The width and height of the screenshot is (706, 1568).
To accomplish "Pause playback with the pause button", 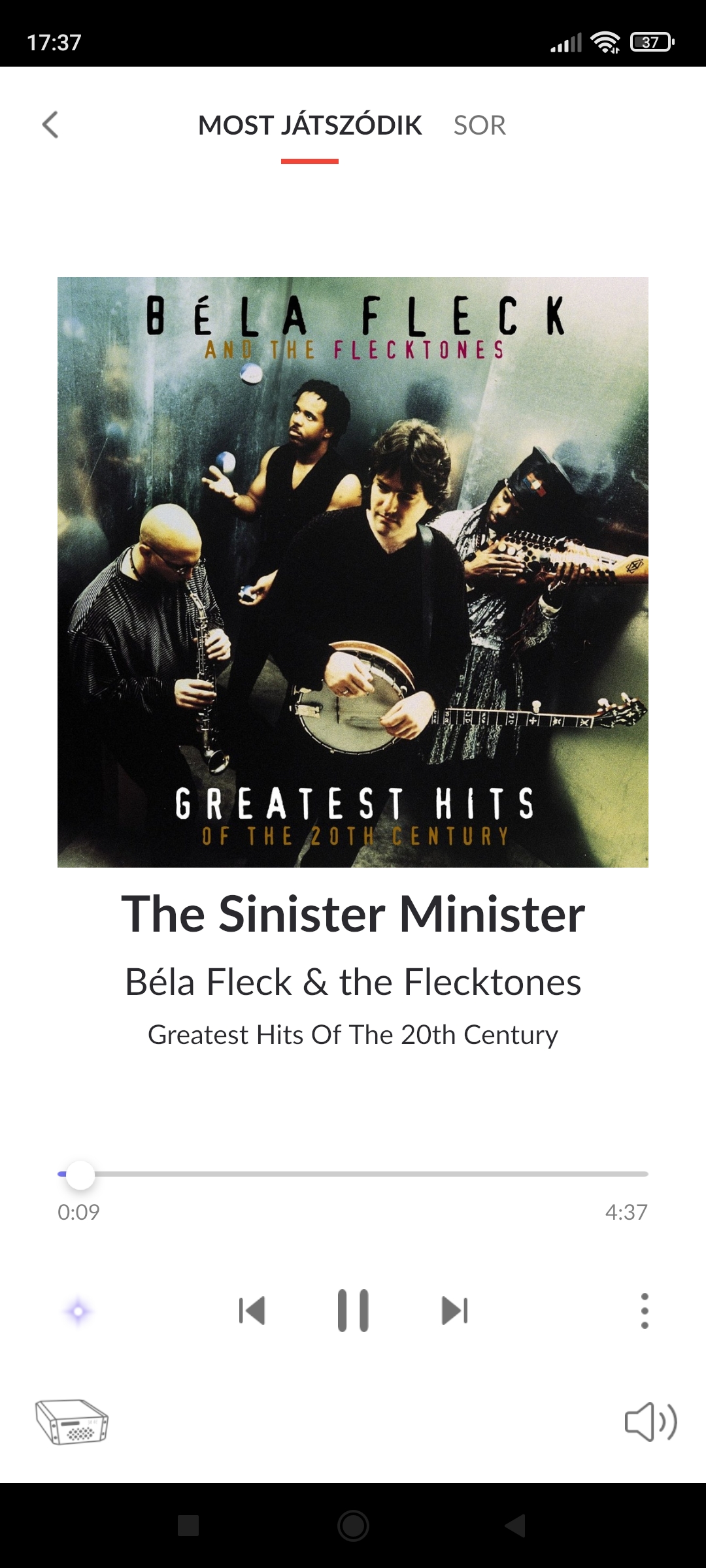I will pos(353,1311).
